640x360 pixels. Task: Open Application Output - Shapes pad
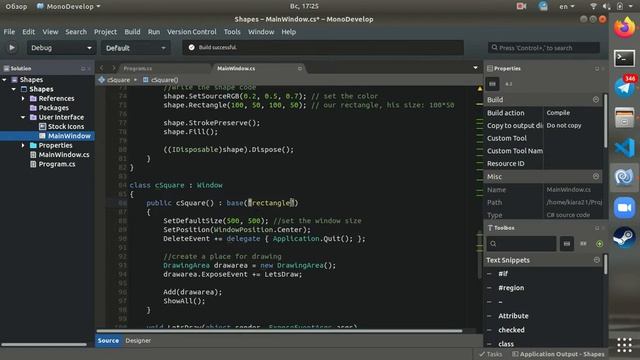[x=558, y=354]
